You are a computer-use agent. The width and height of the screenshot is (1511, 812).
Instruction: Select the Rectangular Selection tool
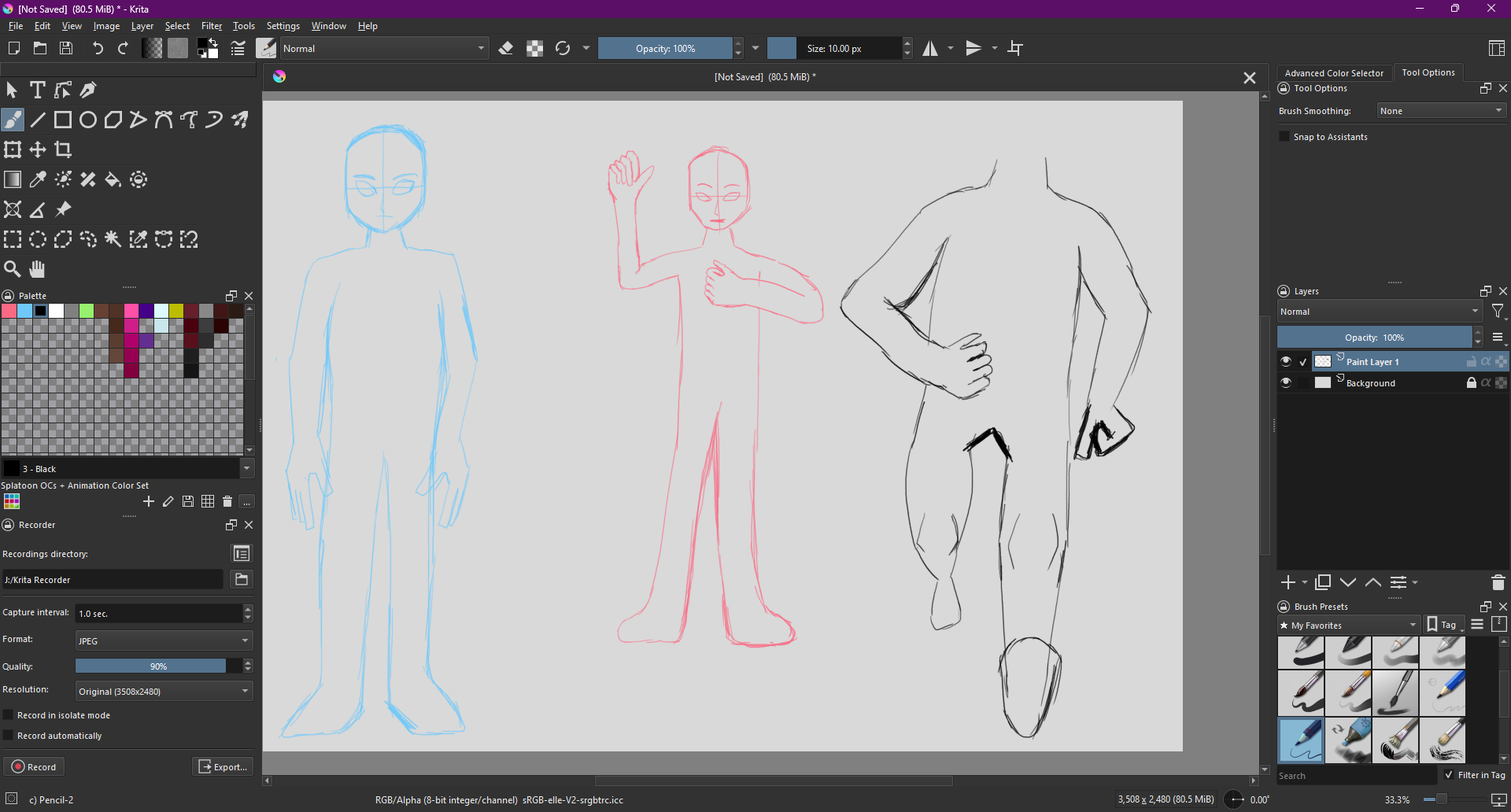point(13,239)
